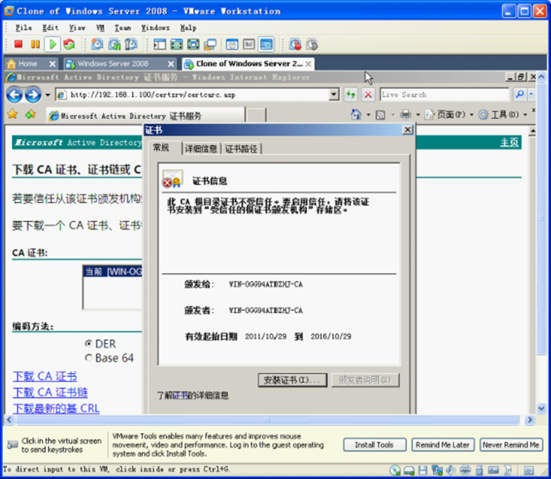Click the 安装证书(I)... button
Image resolution: width=551 pixels, height=479 pixels.
(292, 380)
